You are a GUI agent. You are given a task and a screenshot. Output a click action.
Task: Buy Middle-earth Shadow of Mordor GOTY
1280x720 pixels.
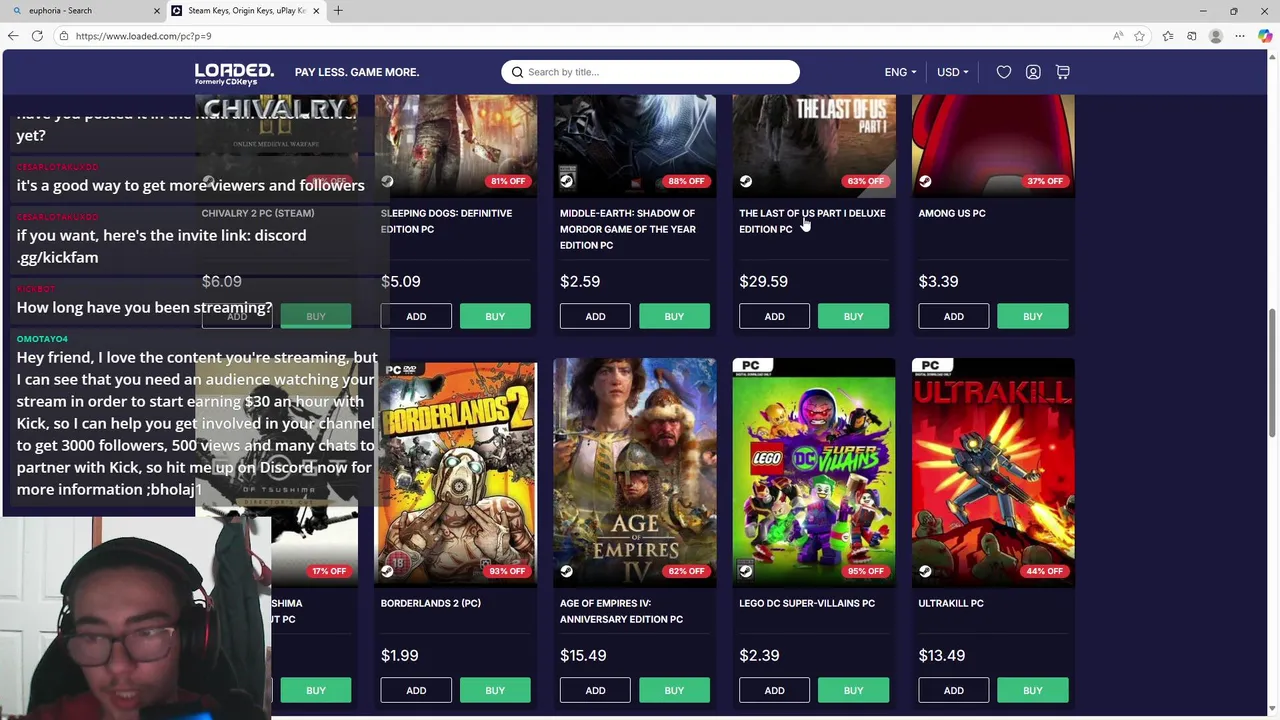[674, 316]
